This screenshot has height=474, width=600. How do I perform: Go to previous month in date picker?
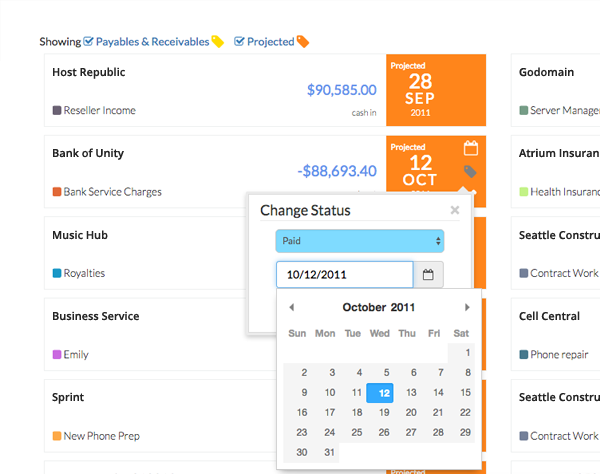tap(291, 307)
